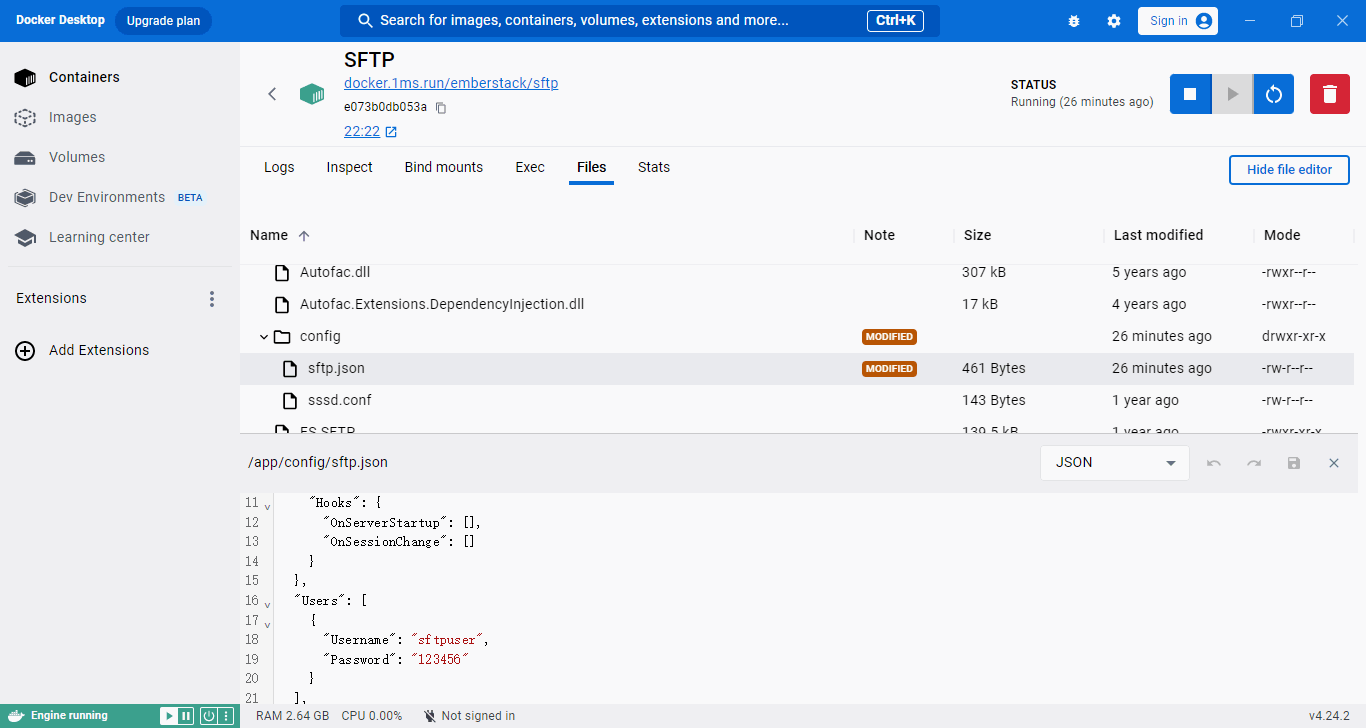
Task: Click the Last modified column header
Action: point(1158,235)
